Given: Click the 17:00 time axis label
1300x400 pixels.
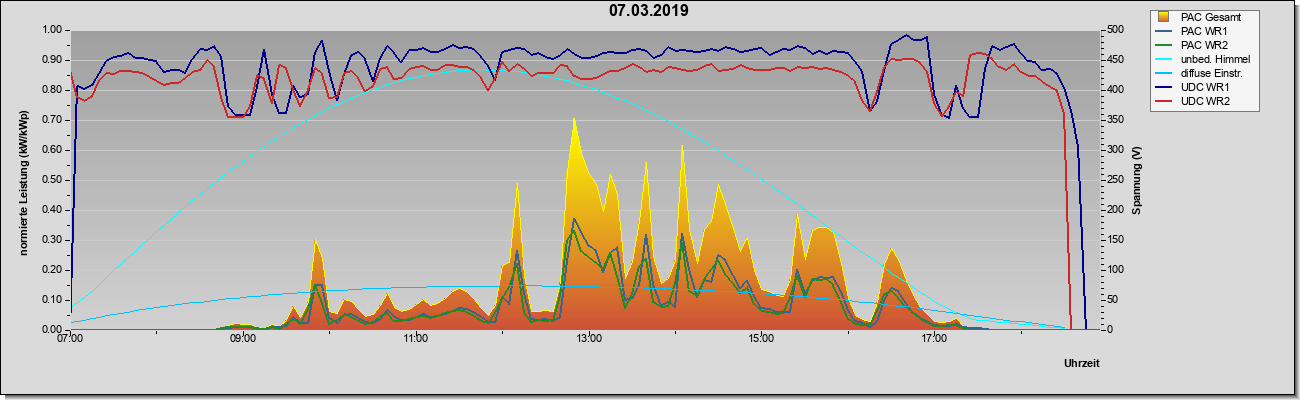Looking at the screenshot, I should click(934, 340).
